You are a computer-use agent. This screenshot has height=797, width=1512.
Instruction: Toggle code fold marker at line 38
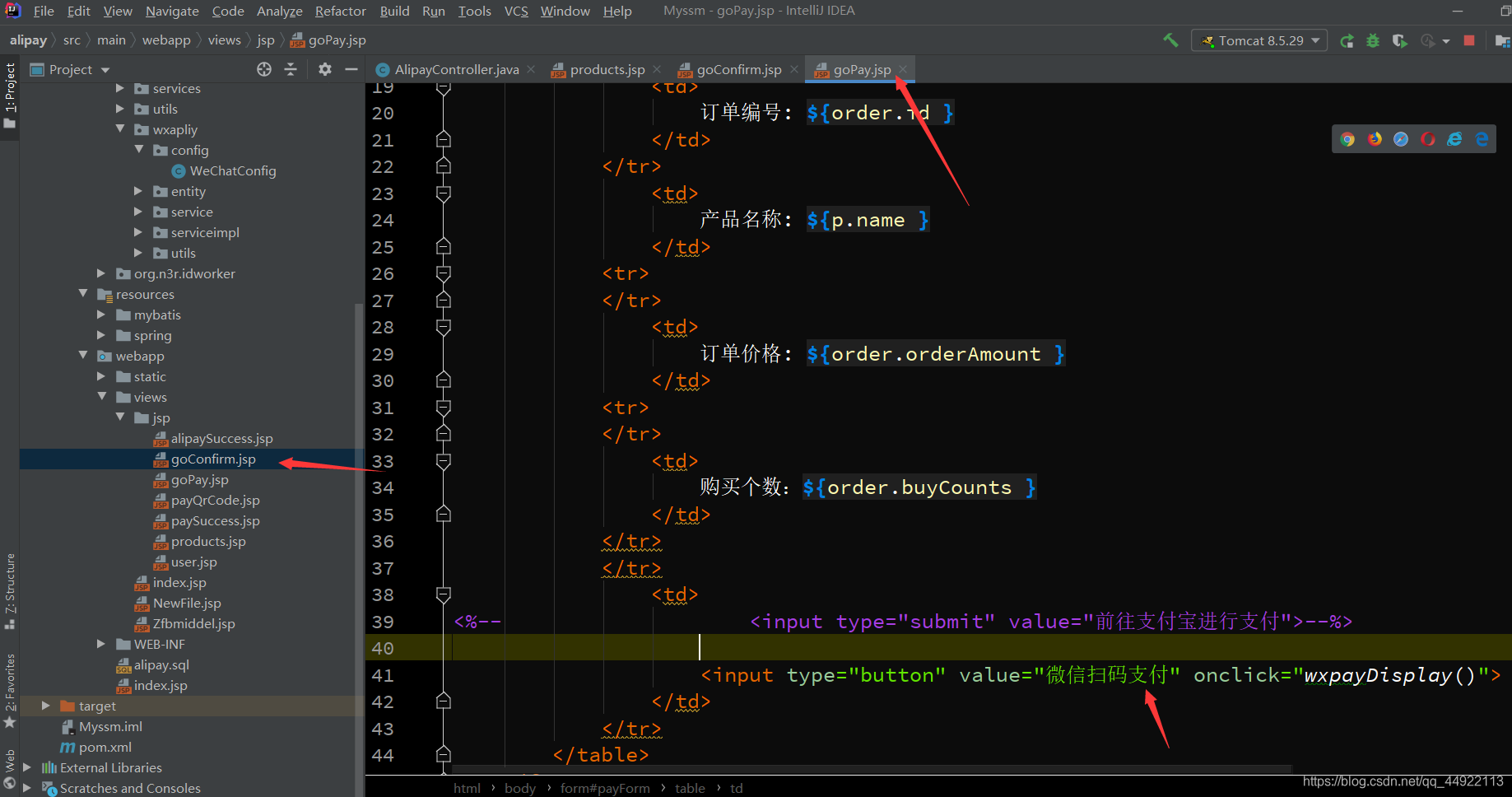pyautogui.click(x=444, y=594)
